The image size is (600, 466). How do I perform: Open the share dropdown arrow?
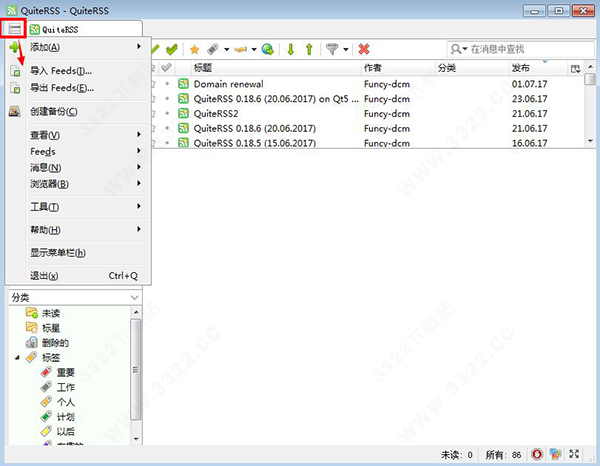pos(254,49)
